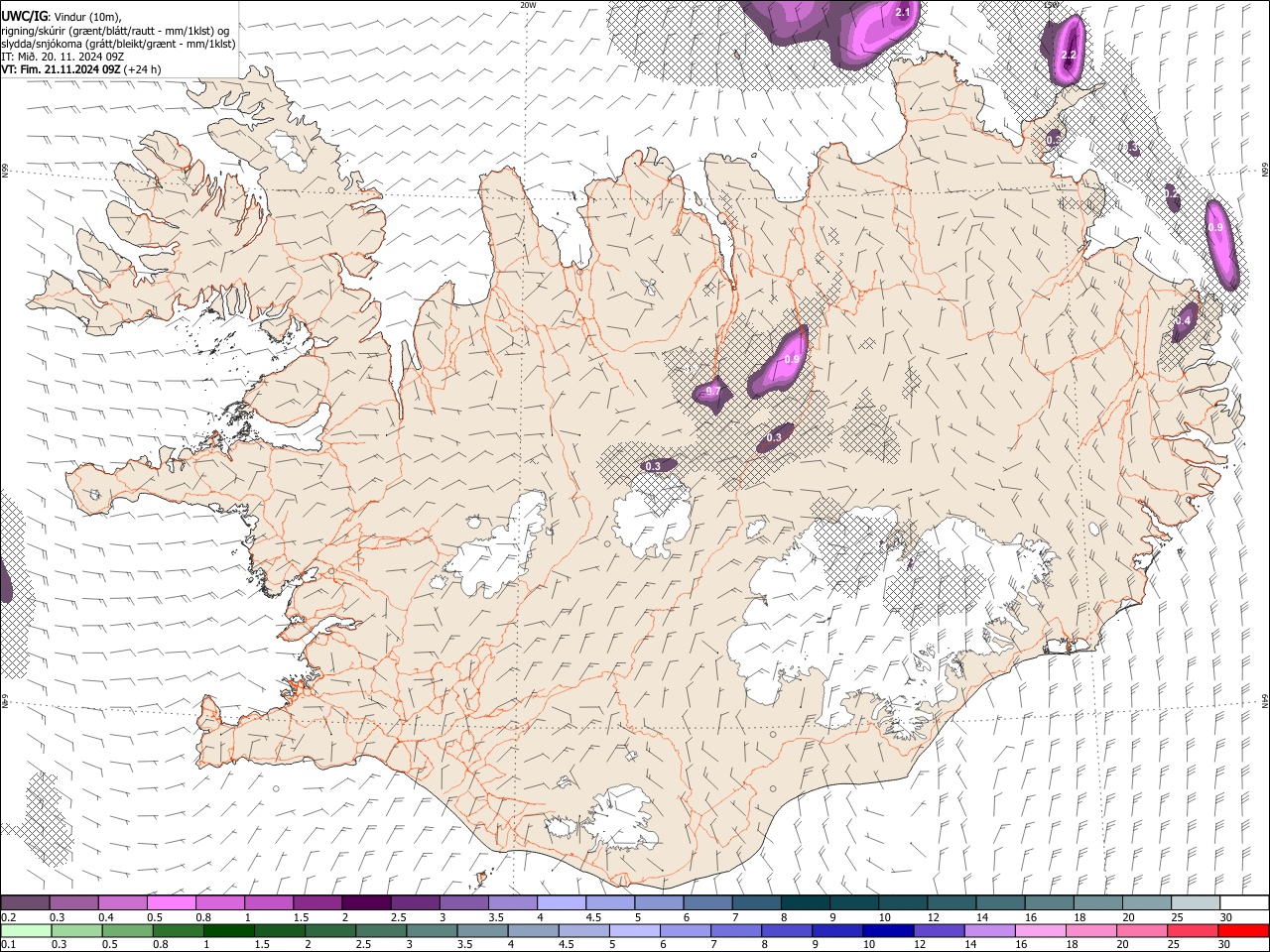Select the light violet 14 swatch in rain legend
The width and height of the screenshot is (1270, 952).
coord(989,930)
